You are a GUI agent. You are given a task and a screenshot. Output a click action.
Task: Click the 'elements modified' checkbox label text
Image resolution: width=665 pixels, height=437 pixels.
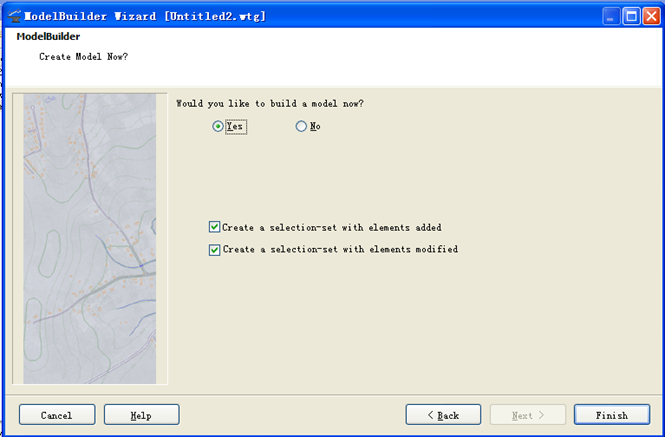340,250
